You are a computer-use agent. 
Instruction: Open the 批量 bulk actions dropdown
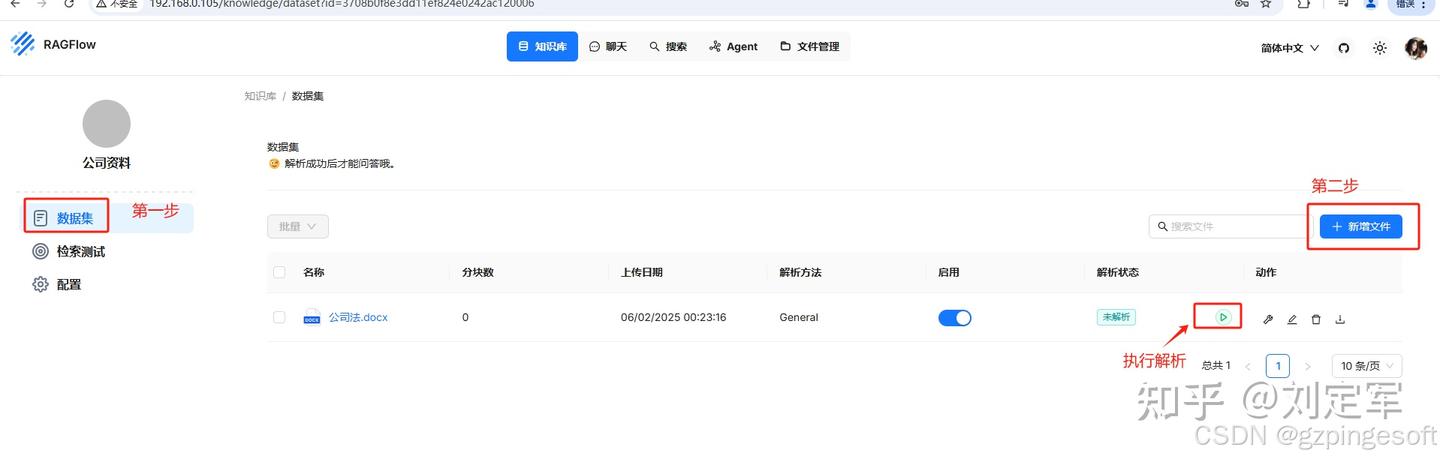pos(297,227)
